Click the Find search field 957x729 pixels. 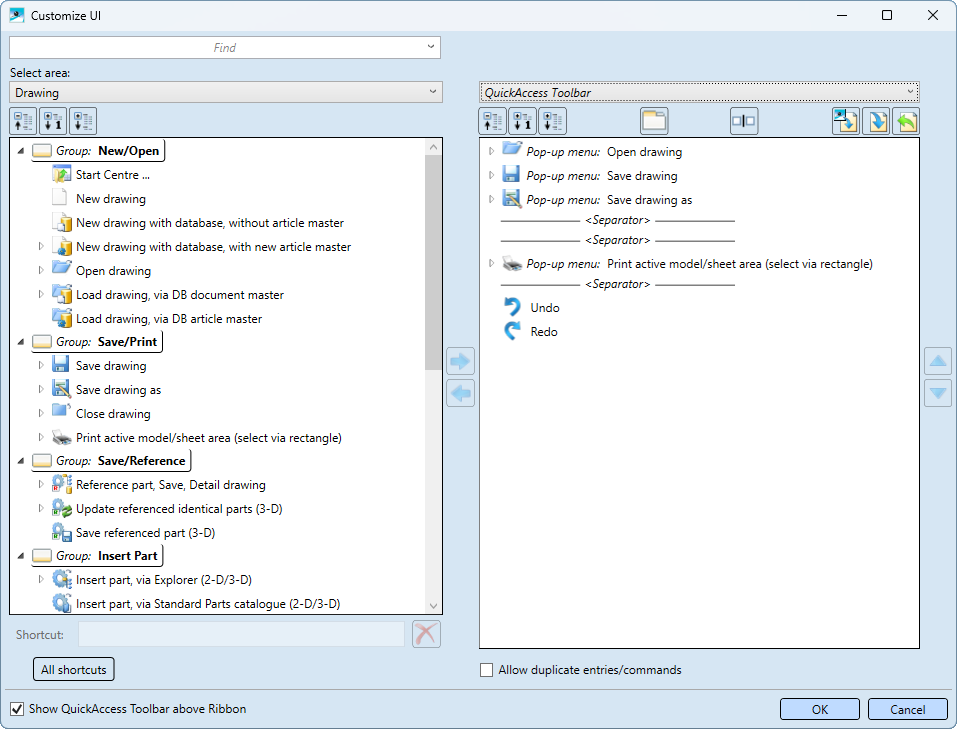point(224,47)
